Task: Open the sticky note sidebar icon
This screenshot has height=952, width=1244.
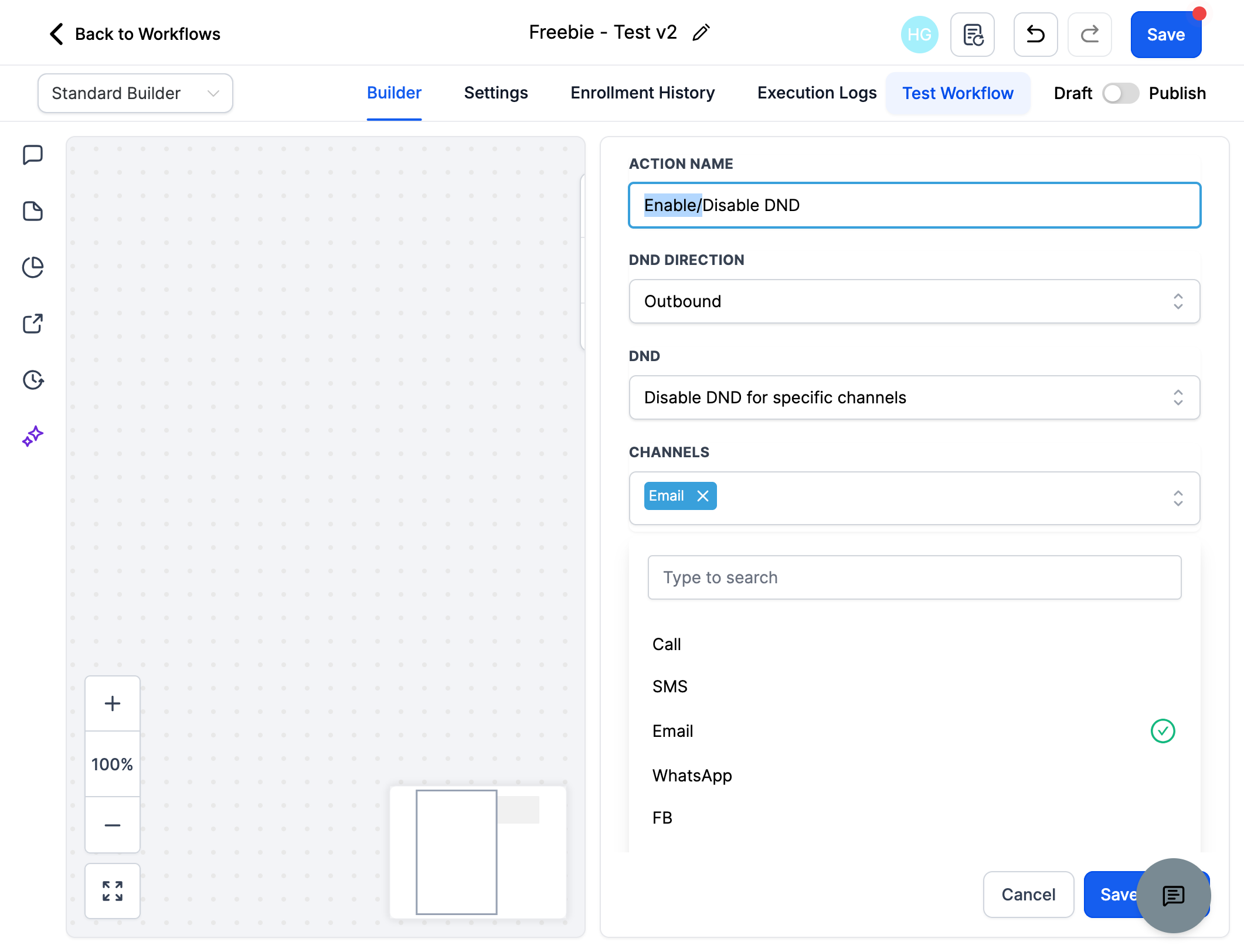Action: tap(33, 211)
